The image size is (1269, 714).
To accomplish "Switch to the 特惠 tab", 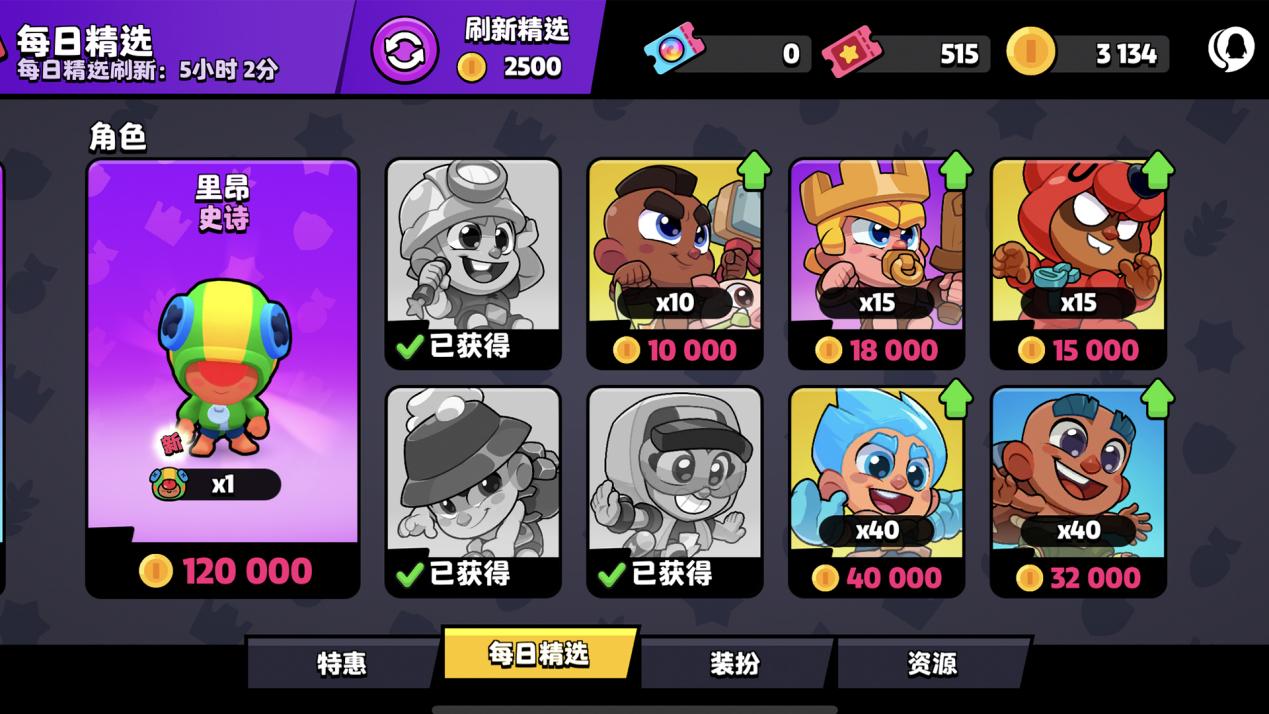I will pos(342,663).
